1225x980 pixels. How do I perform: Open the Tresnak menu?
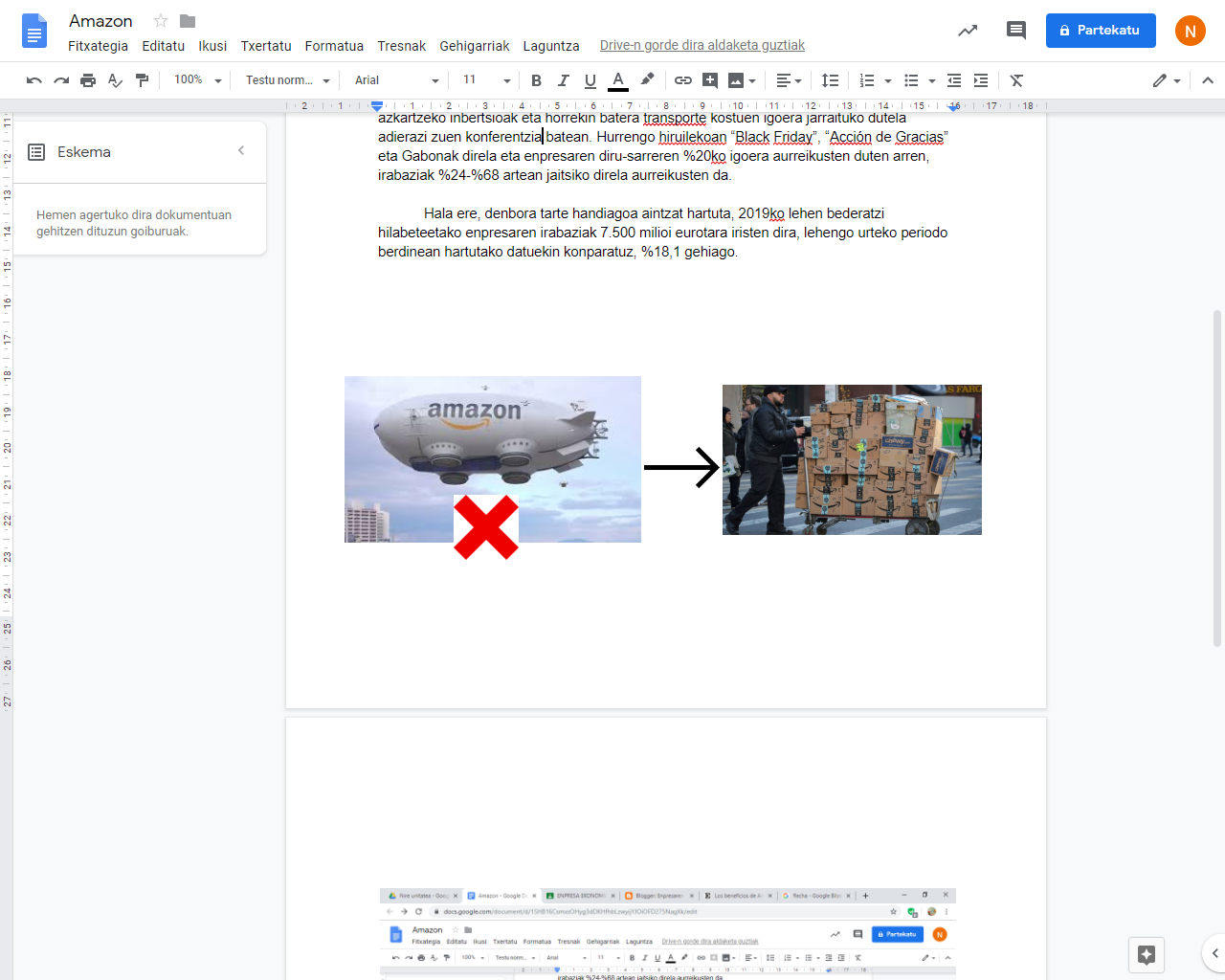402,46
